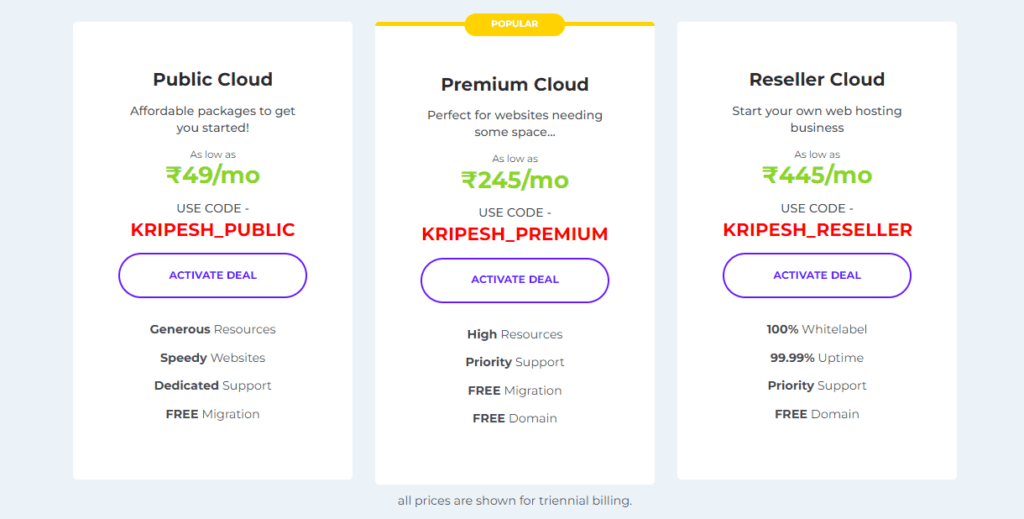
Task: Click Premium plan's FREE Domain feature
Action: point(515,418)
